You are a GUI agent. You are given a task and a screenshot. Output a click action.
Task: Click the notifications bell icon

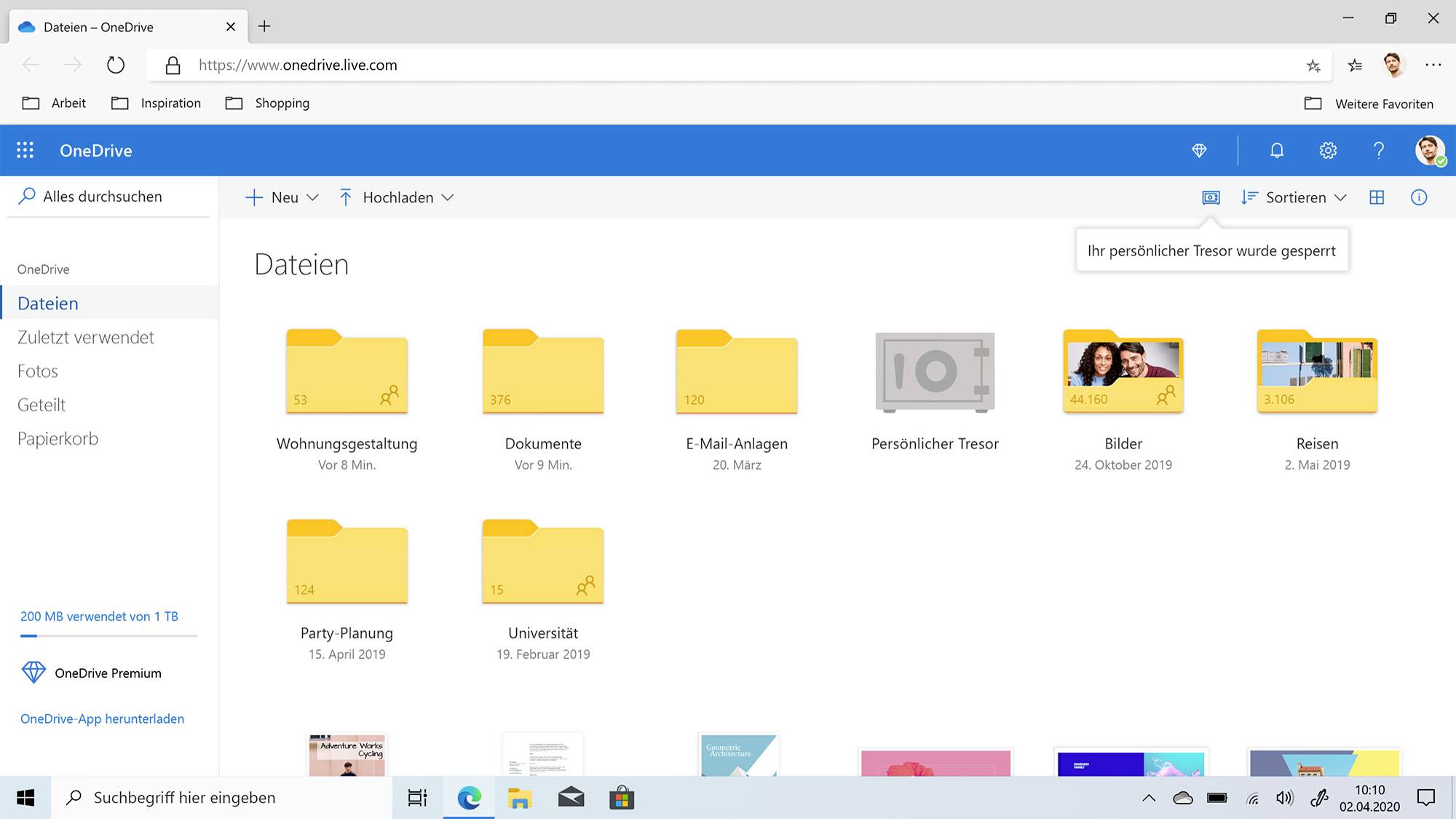tap(1276, 150)
